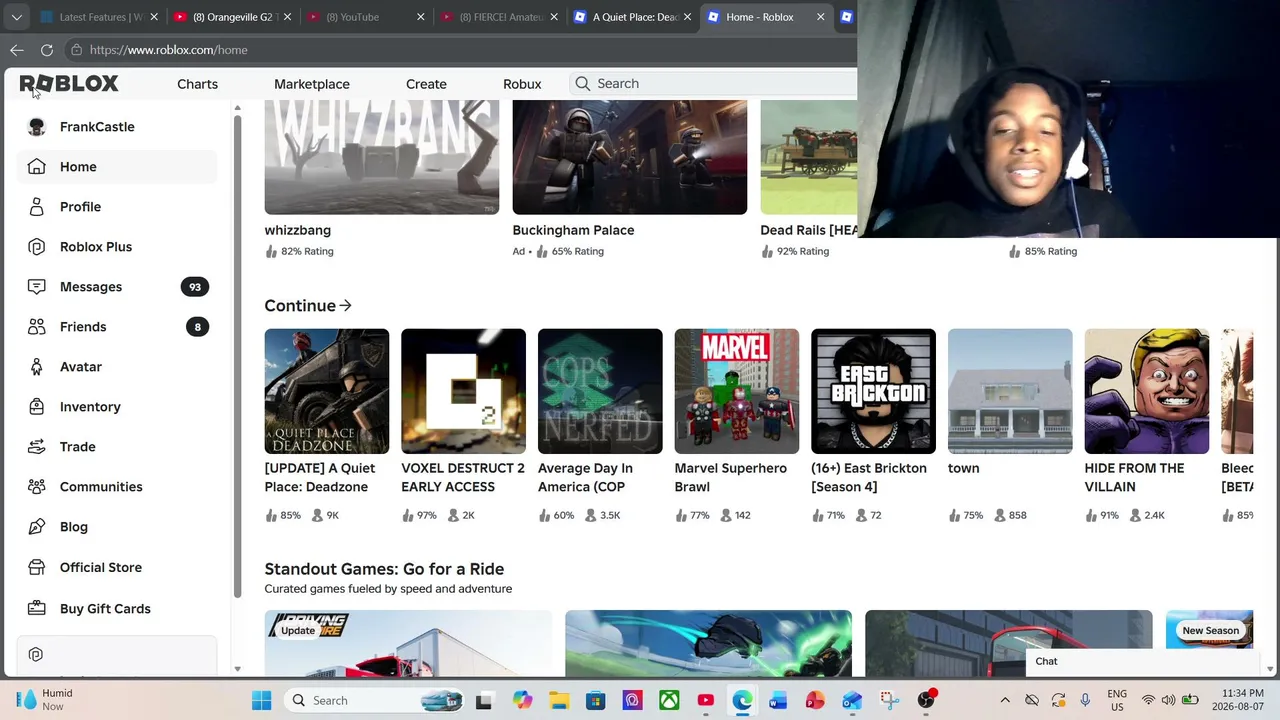The width and height of the screenshot is (1280, 720).
Task: Open the Create menu
Action: coord(426,84)
